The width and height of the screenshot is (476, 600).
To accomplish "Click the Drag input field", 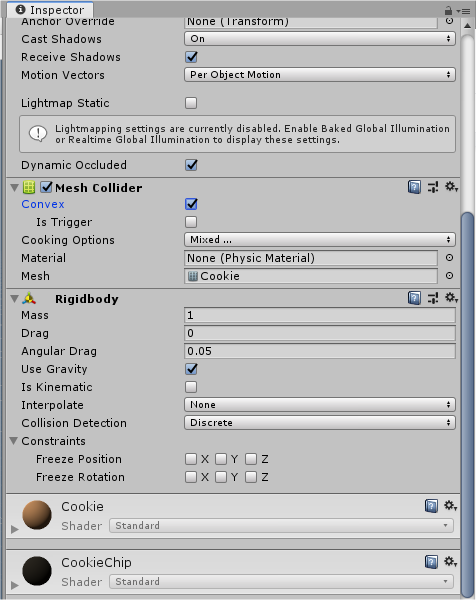I will pyautogui.click(x=320, y=333).
